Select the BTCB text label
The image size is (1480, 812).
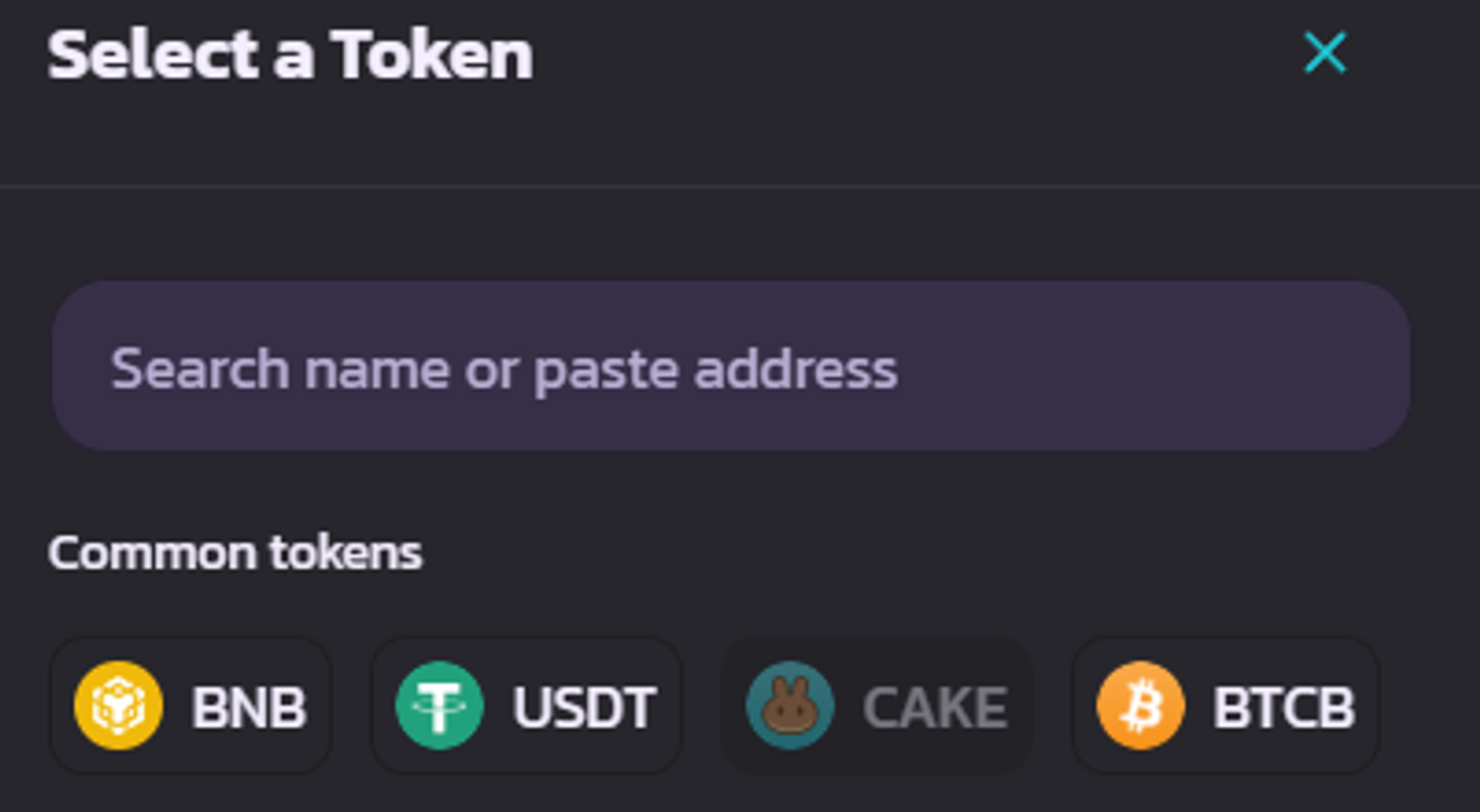(1284, 707)
